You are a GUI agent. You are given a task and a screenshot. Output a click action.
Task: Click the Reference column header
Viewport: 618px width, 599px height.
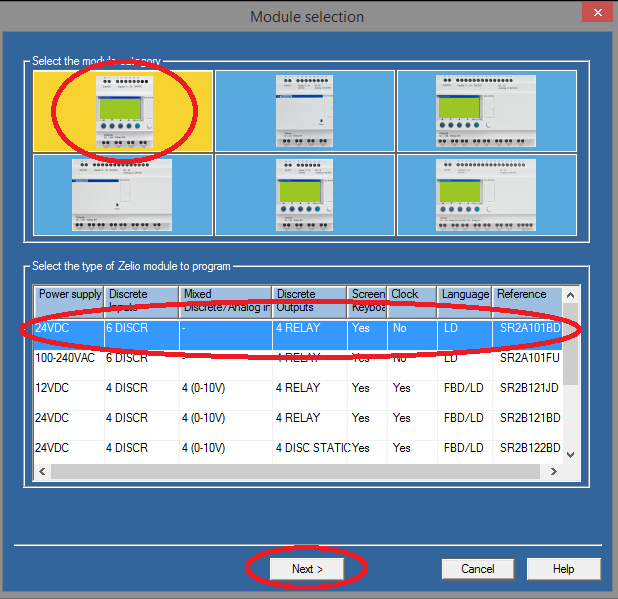[x=527, y=302]
